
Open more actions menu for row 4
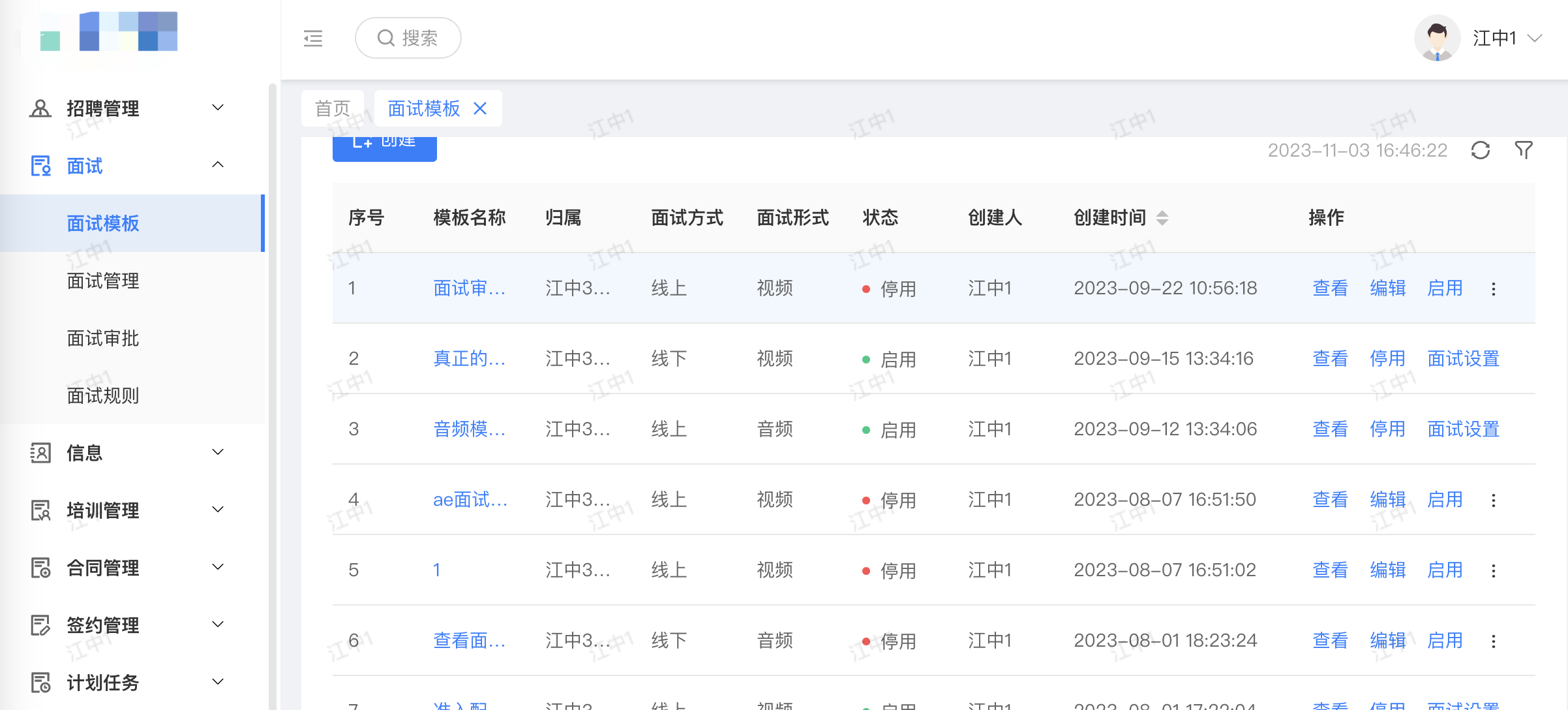coord(1494,500)
